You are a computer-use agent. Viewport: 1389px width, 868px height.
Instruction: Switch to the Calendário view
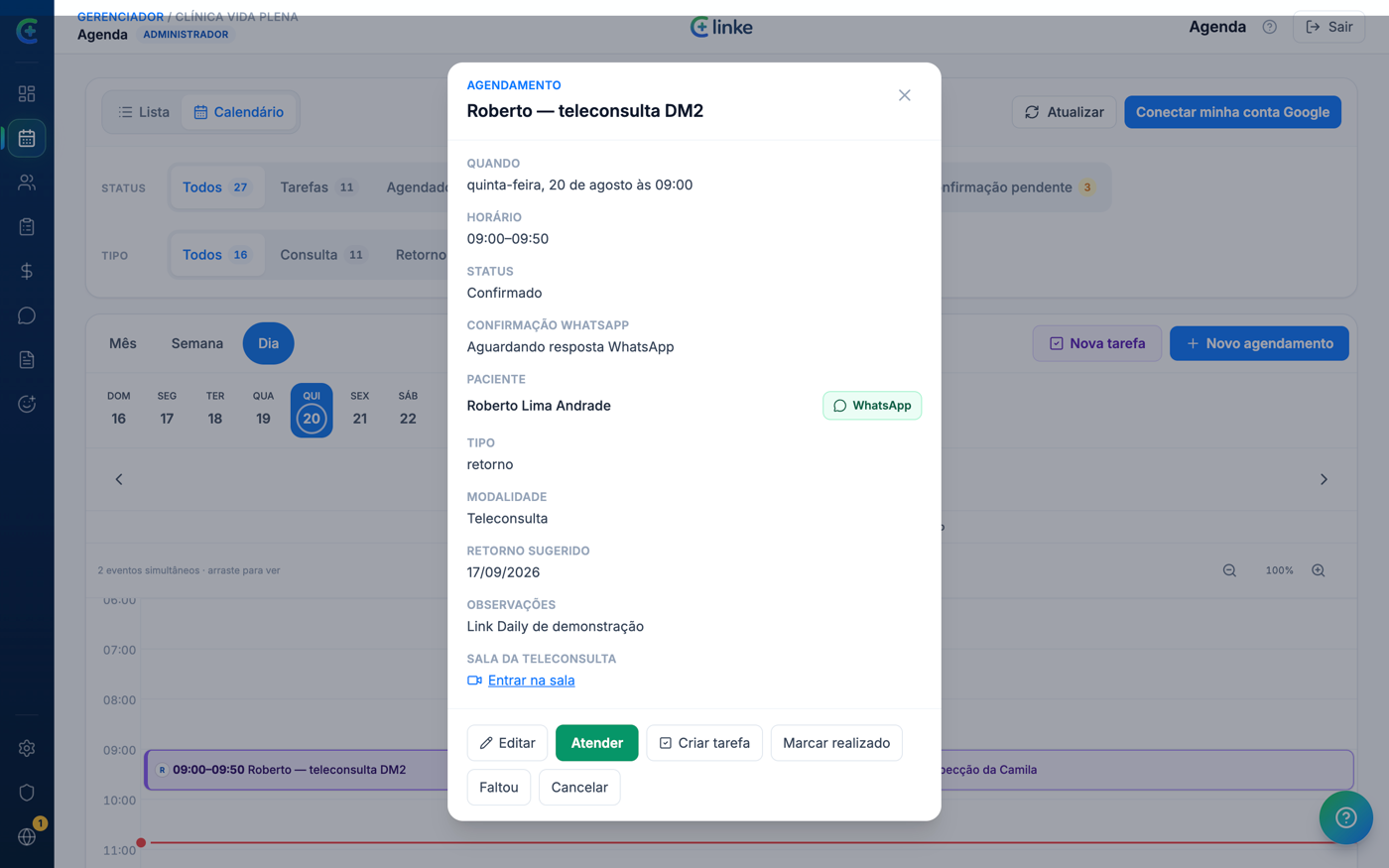pyautogui.click(x=239, y=112)
